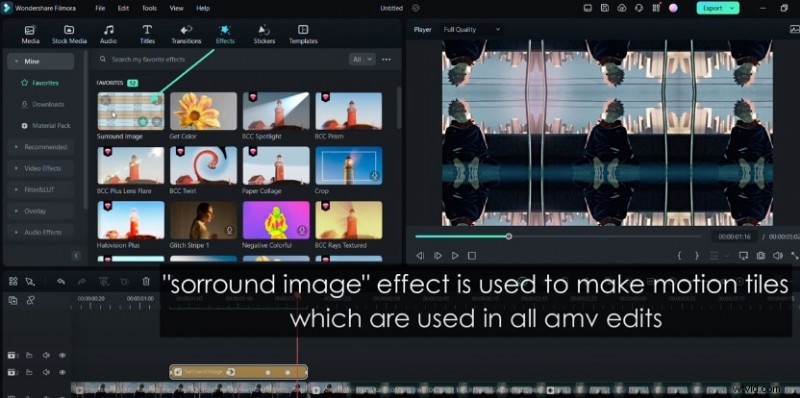Image resolution: width=800 pixels, height=398 pixels.
Task: Delete the selected clip with the trash icon
Action: [146, 281]
